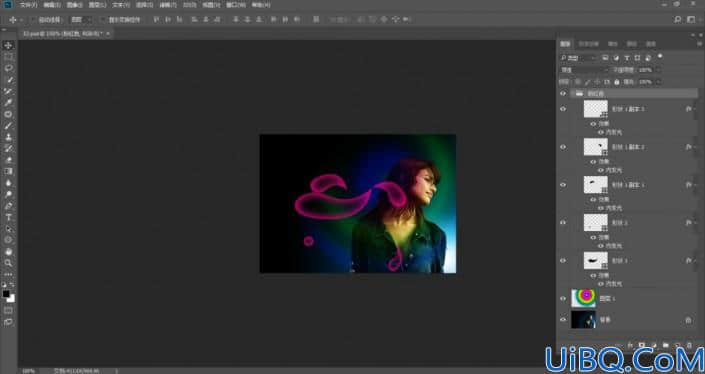The image size is (705, 374).
Task: Select the History Brush tool
Action: [8, 149]
